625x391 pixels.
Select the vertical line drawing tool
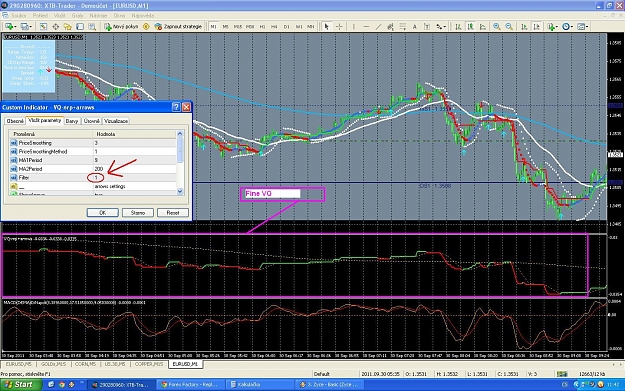click(x=354, y=27)
